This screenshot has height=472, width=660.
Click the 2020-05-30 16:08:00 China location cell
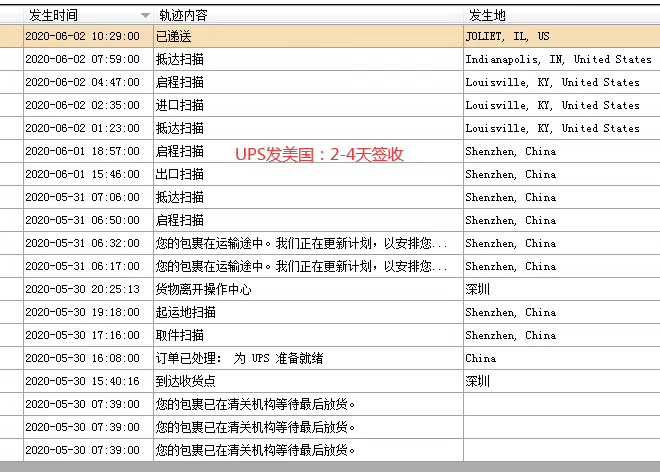coord(480,358)
